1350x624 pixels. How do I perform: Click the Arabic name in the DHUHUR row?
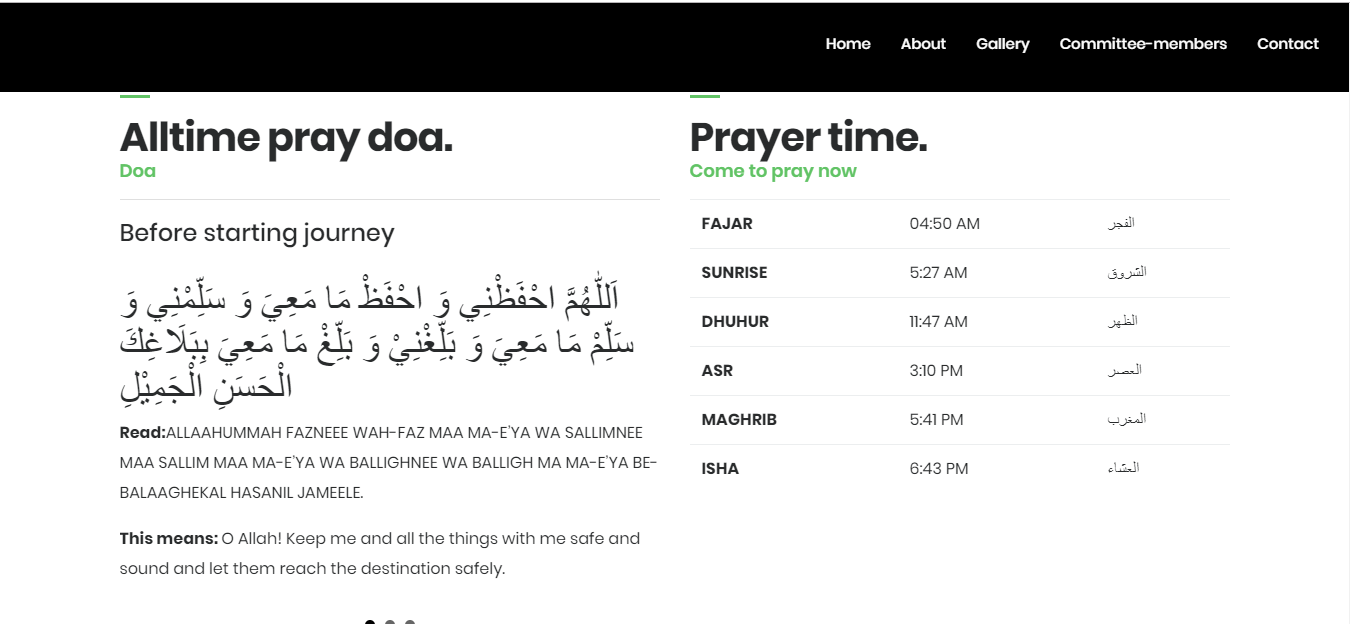coord(1122,321)
